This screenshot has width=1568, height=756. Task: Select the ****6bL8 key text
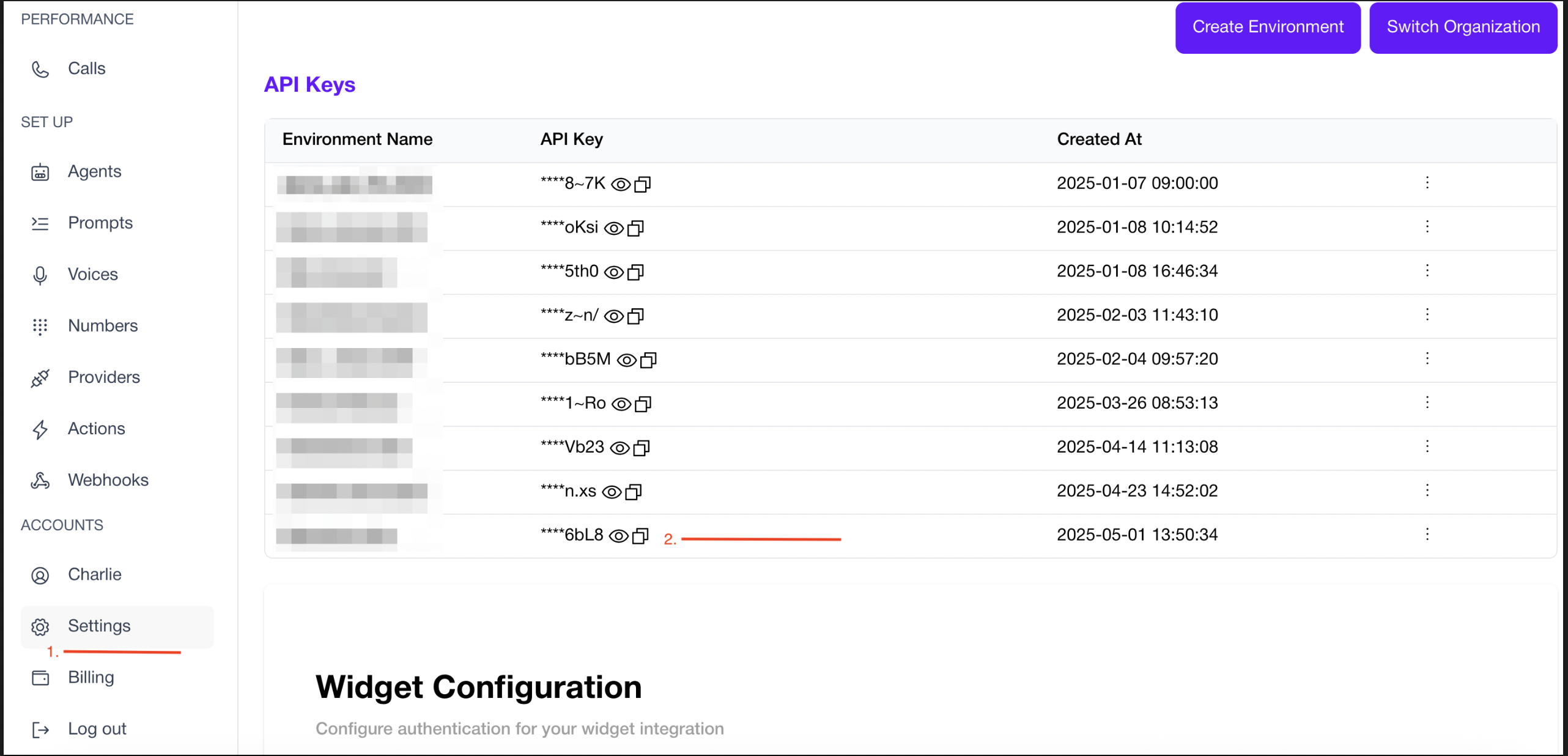(572, 535)
